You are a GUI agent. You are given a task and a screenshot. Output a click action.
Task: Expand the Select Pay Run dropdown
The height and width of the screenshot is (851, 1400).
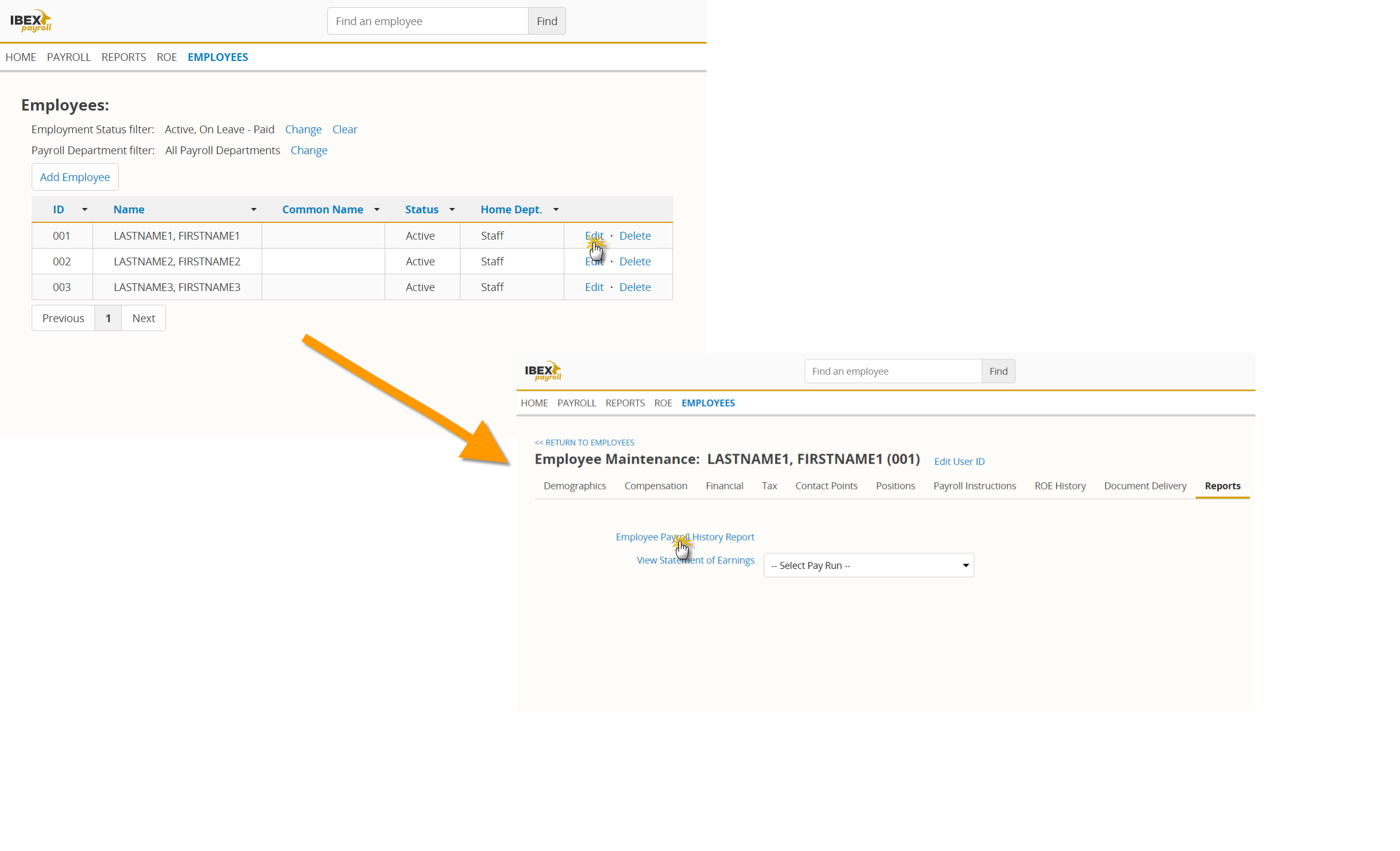coord(868,565)
